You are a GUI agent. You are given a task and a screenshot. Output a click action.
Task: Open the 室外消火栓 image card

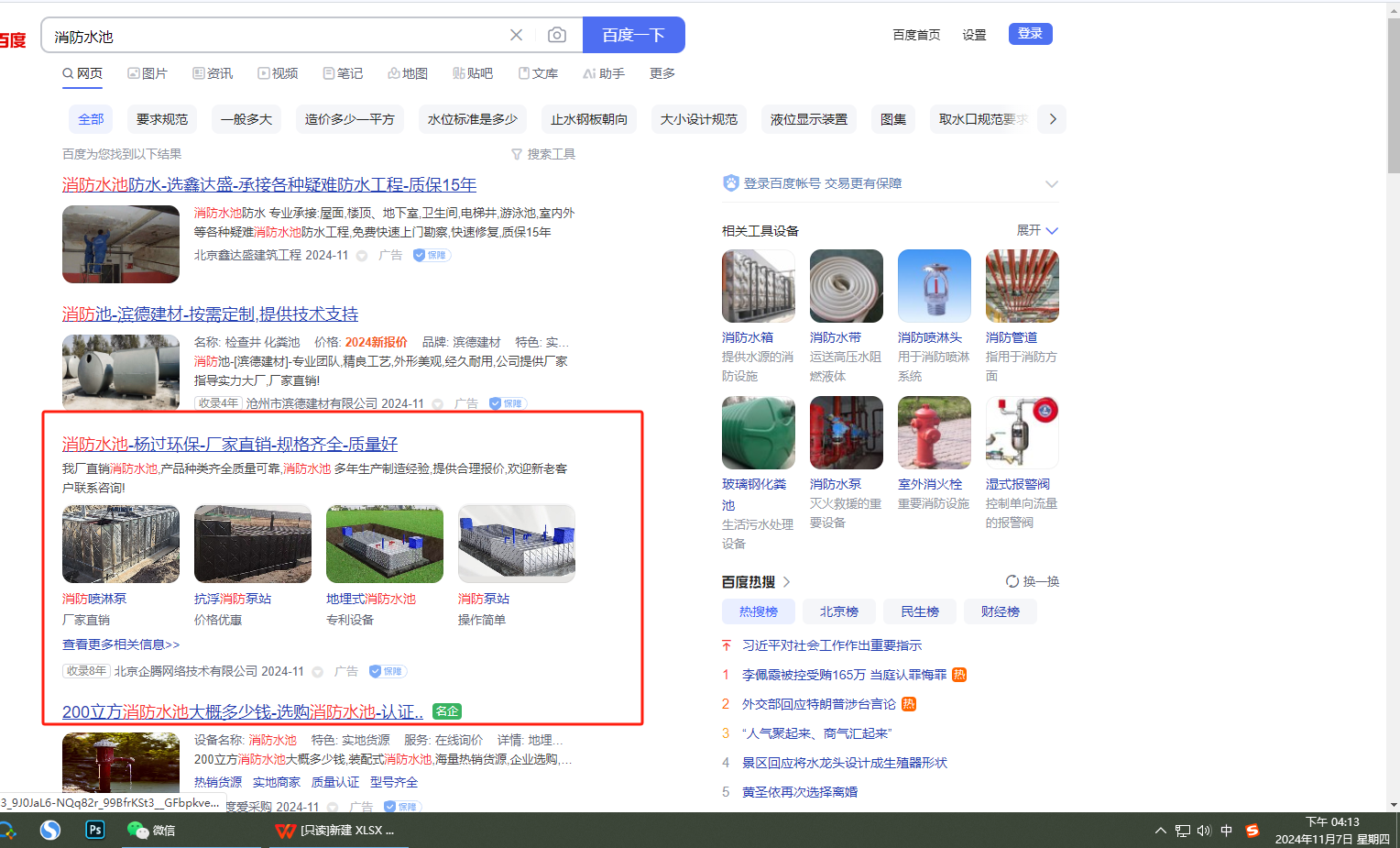click(935, 433)
